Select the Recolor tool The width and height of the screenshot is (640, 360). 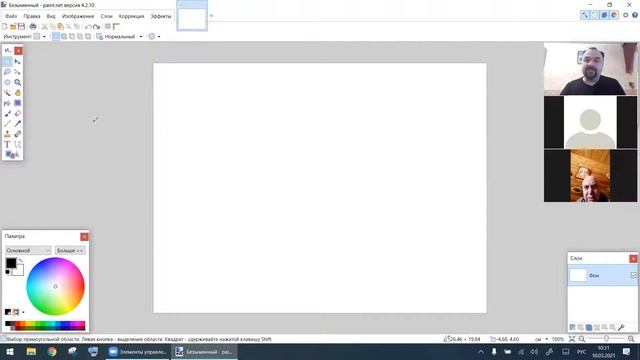18,134
